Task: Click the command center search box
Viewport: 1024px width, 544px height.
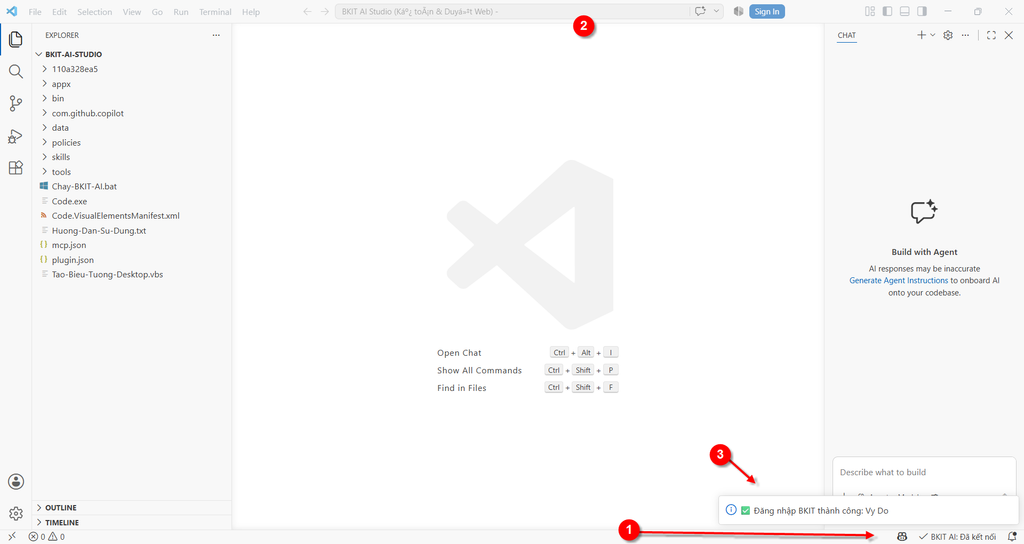Action: (512, 11)
